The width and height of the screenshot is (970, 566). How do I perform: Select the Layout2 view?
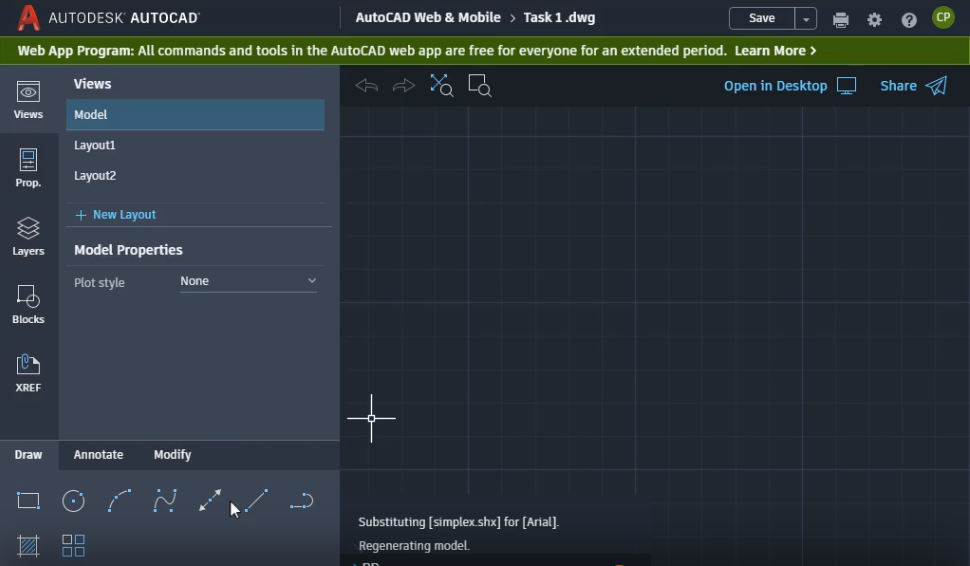click(195, 176)
